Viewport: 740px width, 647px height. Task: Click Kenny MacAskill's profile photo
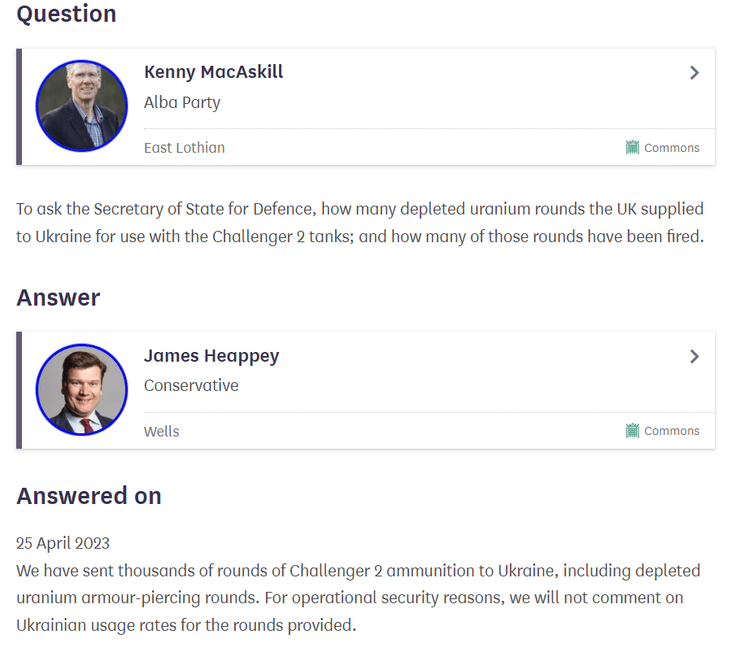(82, 106)
